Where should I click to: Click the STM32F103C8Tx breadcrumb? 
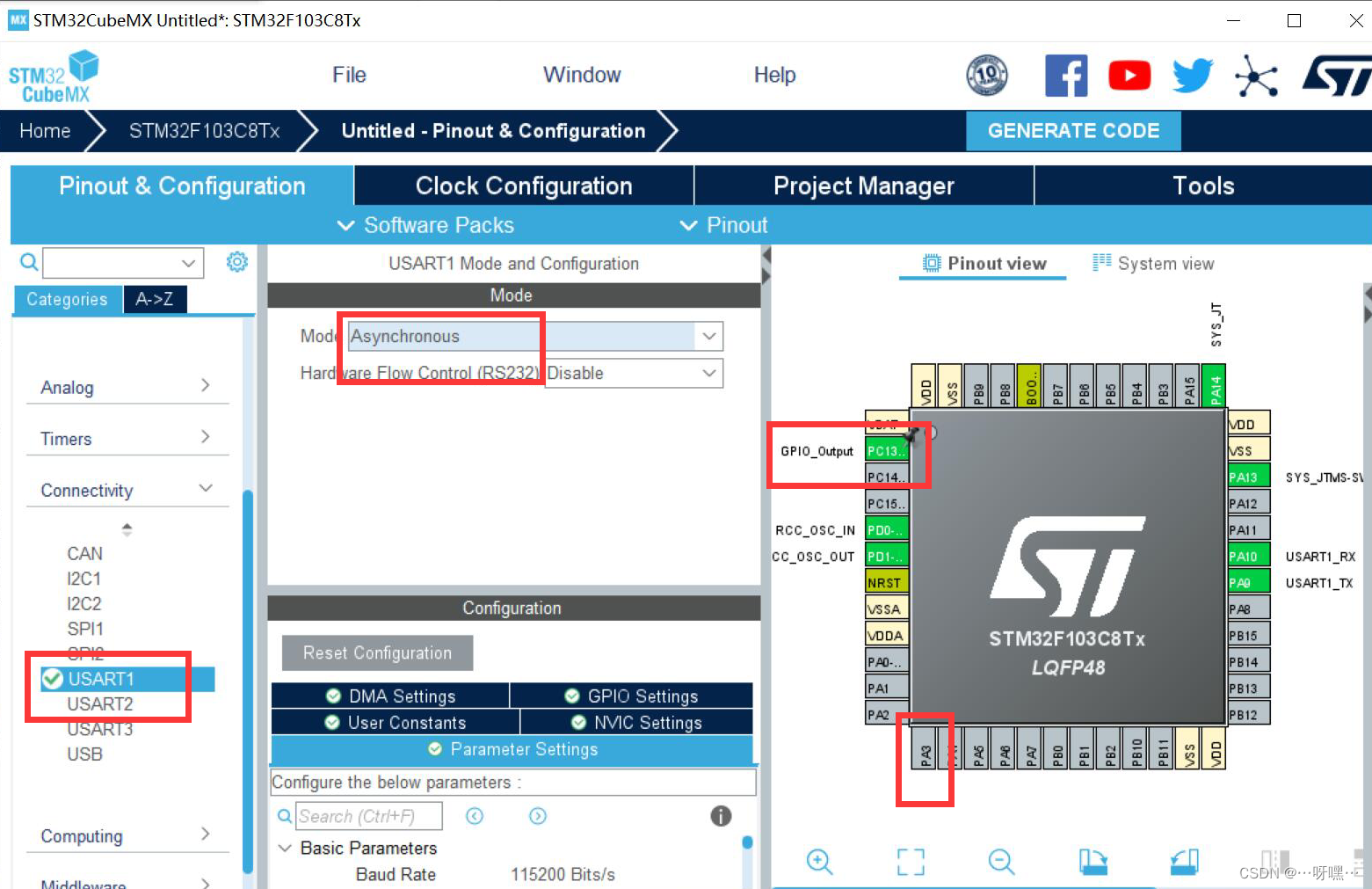pyautogui.click(x=204, y=131)
